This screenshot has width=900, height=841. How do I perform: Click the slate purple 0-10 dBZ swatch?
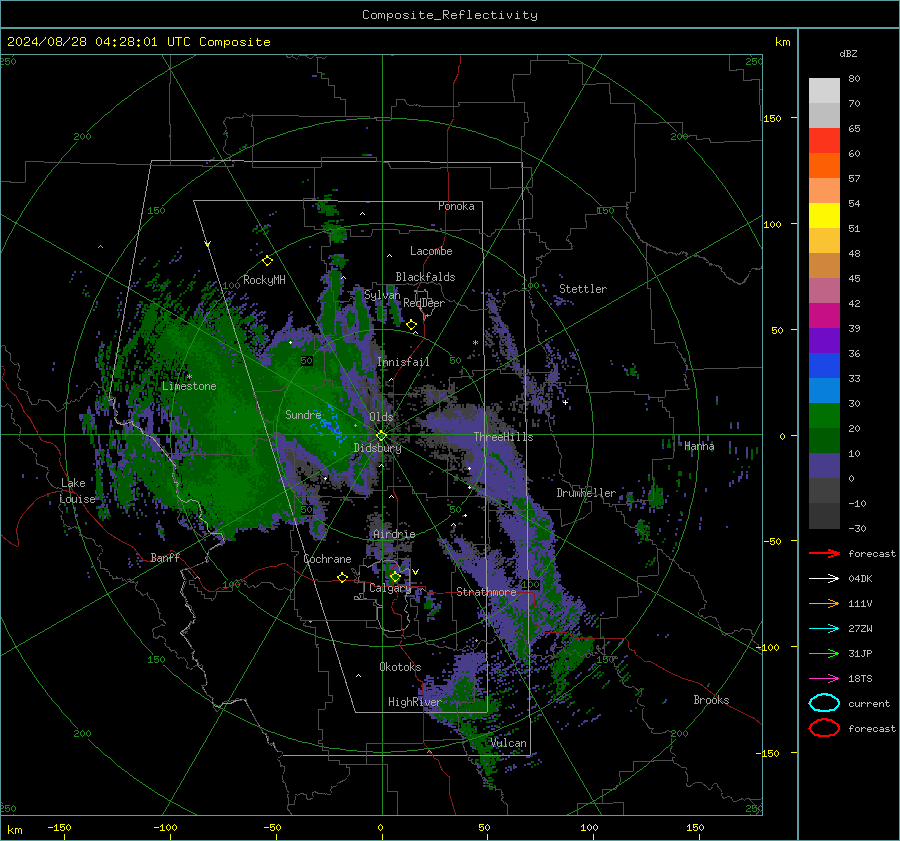824,466
